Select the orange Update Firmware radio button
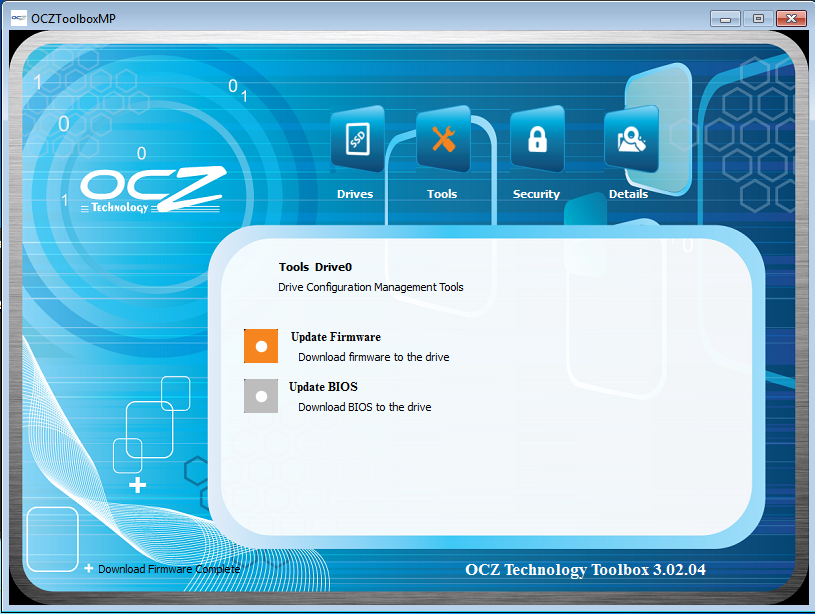 (x=261, y=346)
